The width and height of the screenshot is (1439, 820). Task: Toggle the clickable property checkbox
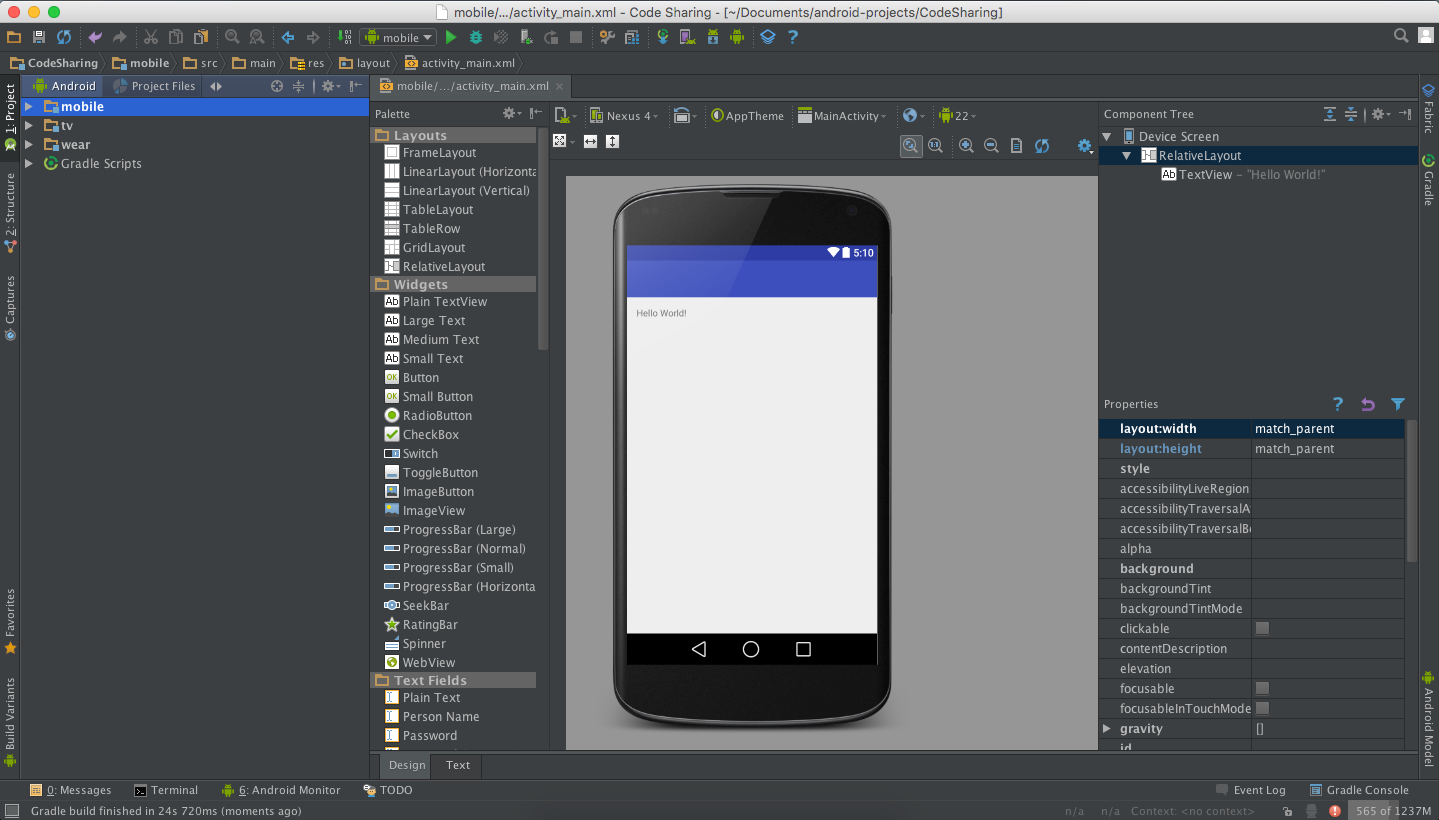(x=1262, y=628)
